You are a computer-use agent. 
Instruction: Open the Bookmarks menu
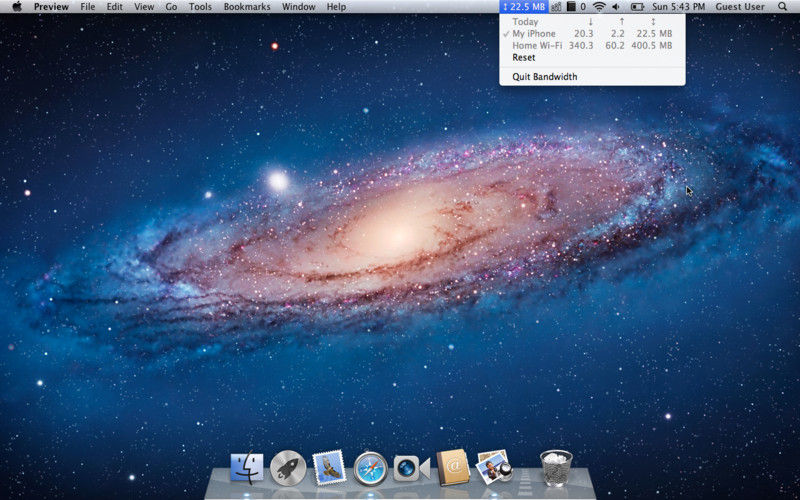pos(247,7)
